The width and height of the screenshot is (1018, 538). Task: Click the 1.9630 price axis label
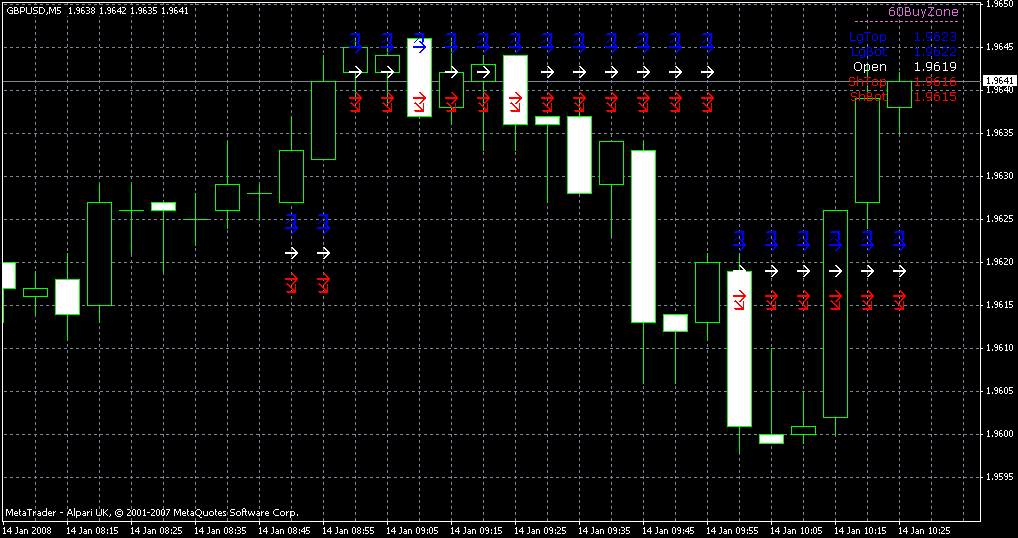(x=999, y=177)
